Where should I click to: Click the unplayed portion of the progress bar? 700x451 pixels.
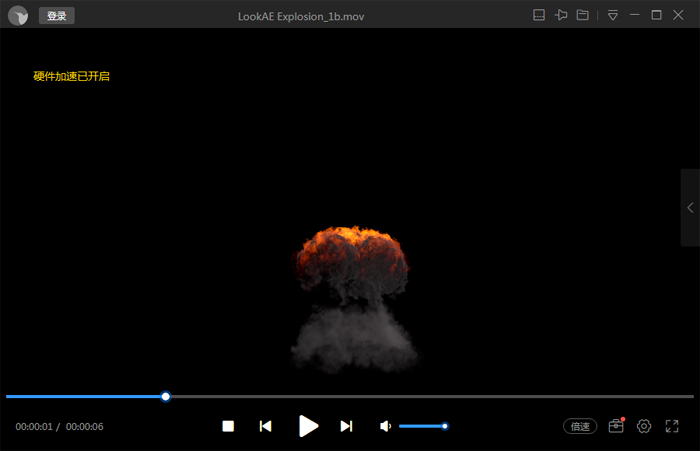click(x=430, y=397)
